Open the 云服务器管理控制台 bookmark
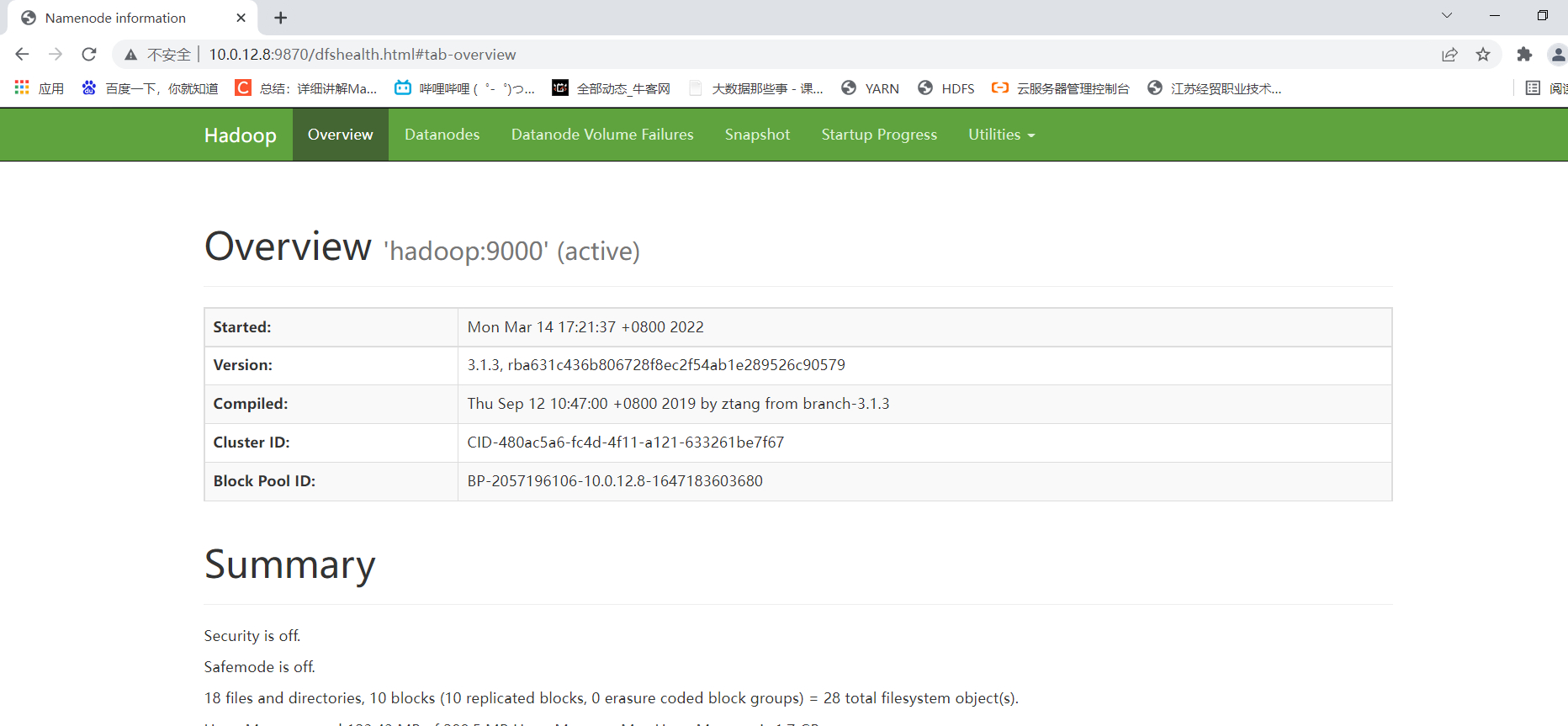Viewport: 1568px width, 726px height. point(1060,88)
